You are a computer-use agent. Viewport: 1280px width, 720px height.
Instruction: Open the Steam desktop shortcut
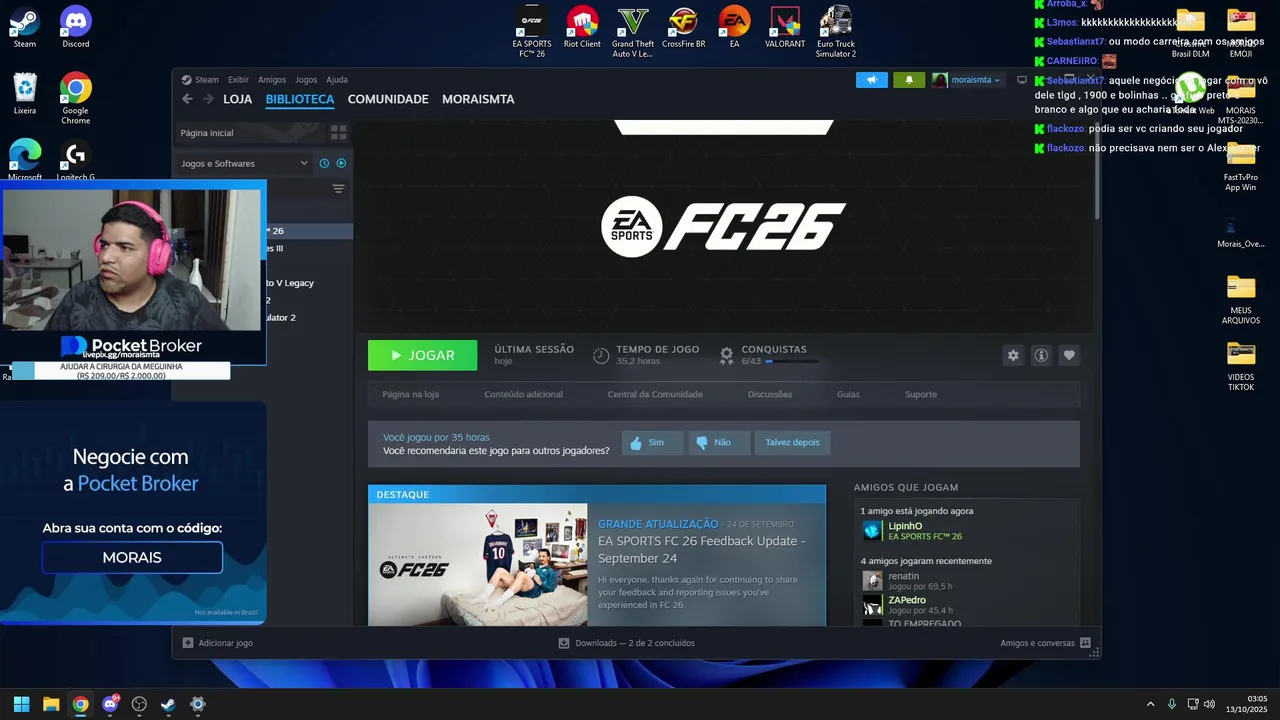(25, 27)
